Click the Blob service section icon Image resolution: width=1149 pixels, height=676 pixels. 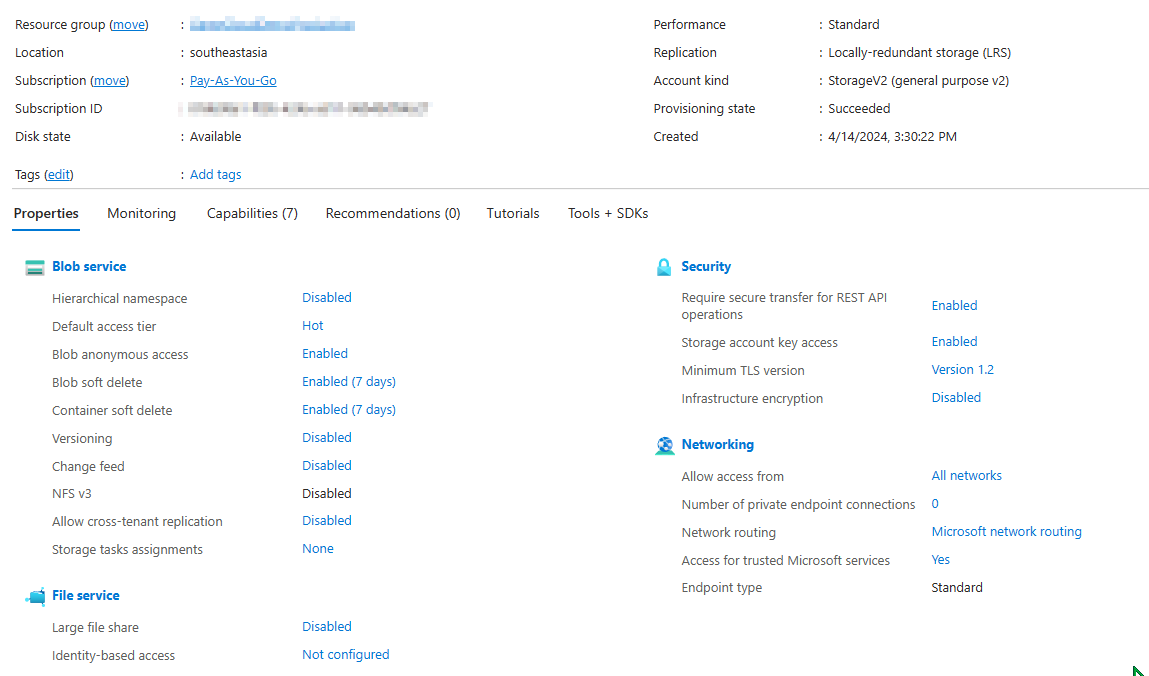(35, 266)
